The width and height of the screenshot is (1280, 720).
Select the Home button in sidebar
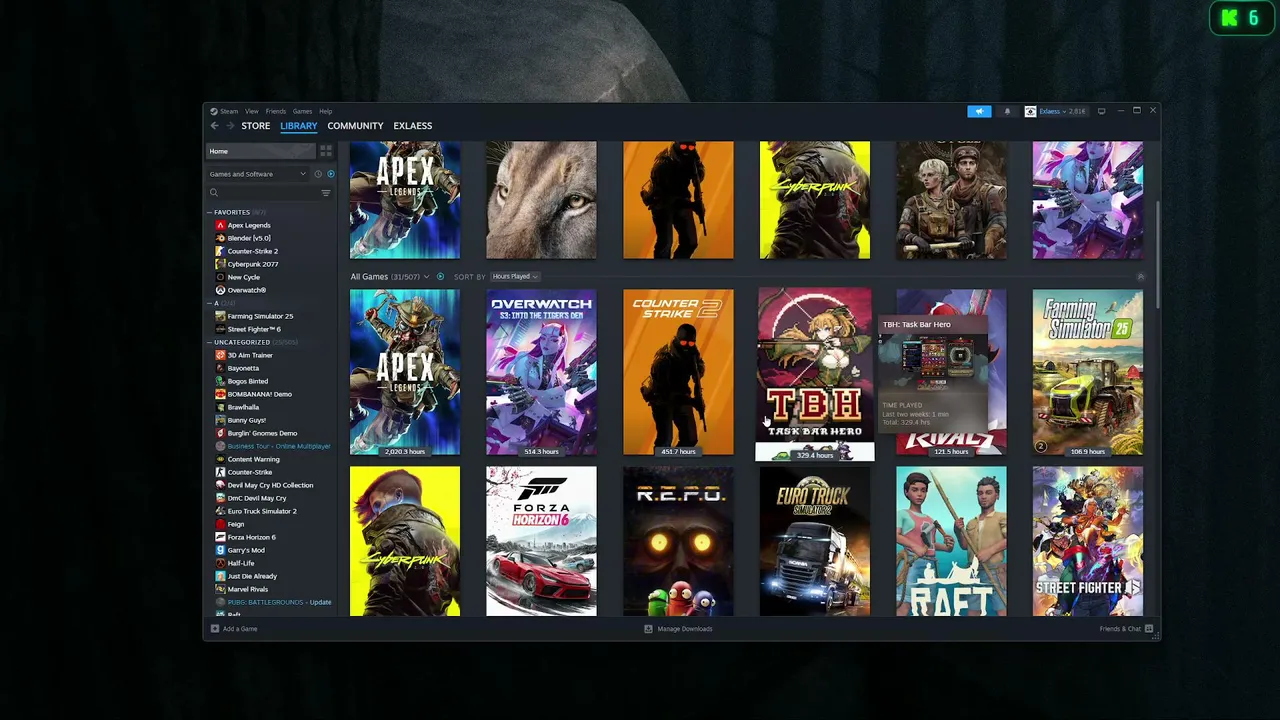[x=261, y=151]
